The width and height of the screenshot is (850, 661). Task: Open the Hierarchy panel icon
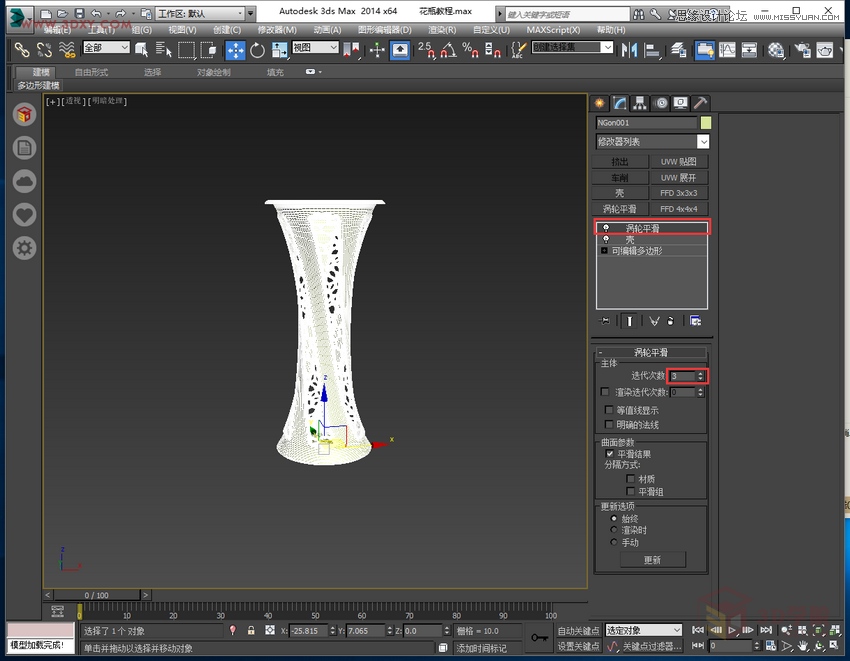point(640,103)
